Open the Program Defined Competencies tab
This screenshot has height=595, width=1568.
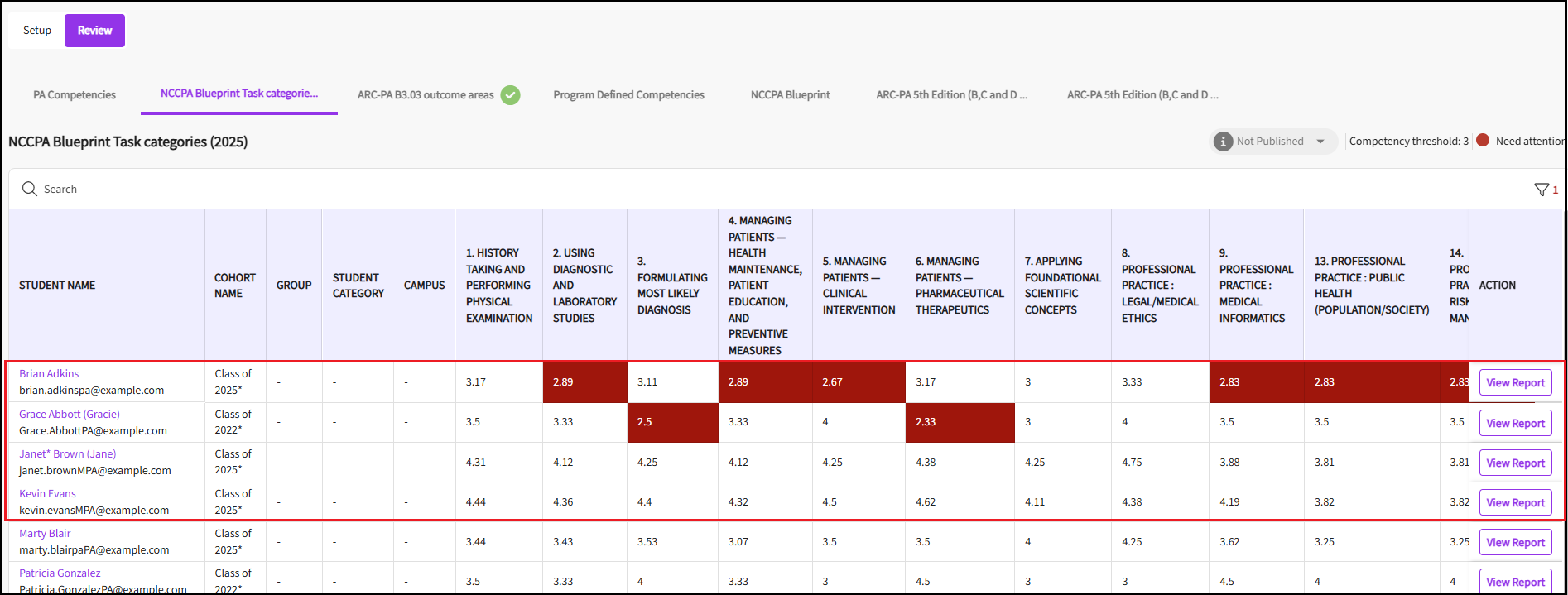coord(628,95)
